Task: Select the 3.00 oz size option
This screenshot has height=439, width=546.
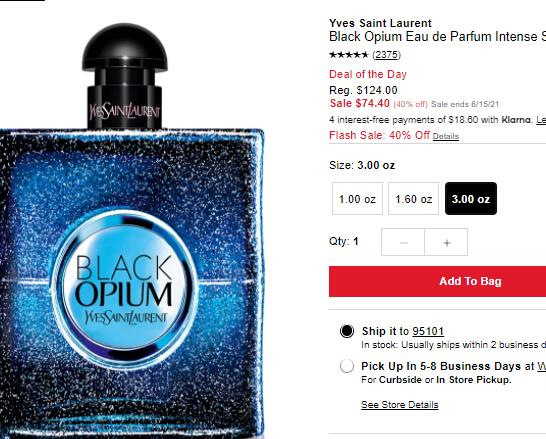Action: click(471, 199)
